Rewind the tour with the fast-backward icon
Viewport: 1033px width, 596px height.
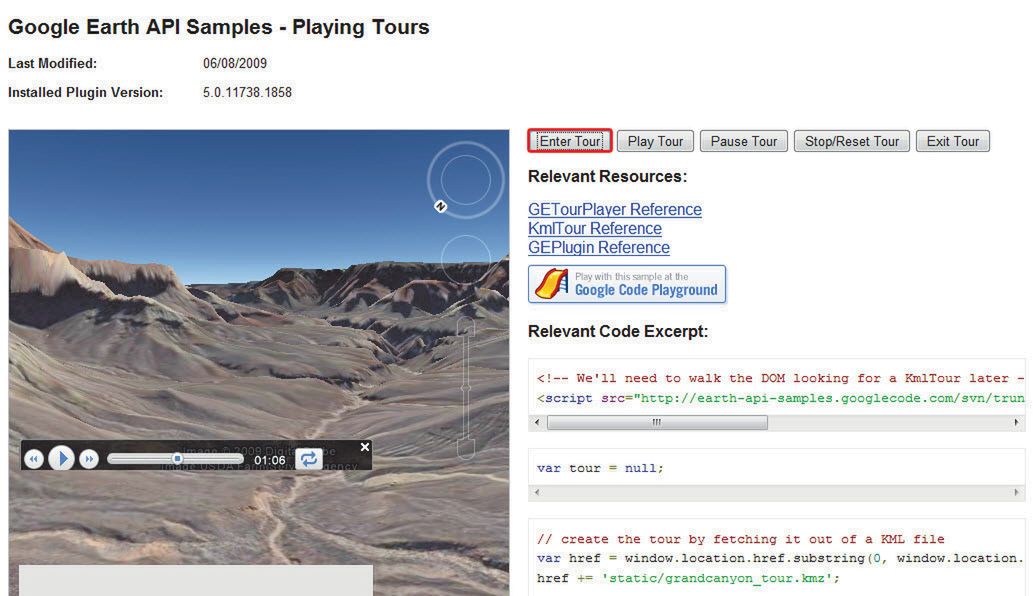(x=34, y=458)
